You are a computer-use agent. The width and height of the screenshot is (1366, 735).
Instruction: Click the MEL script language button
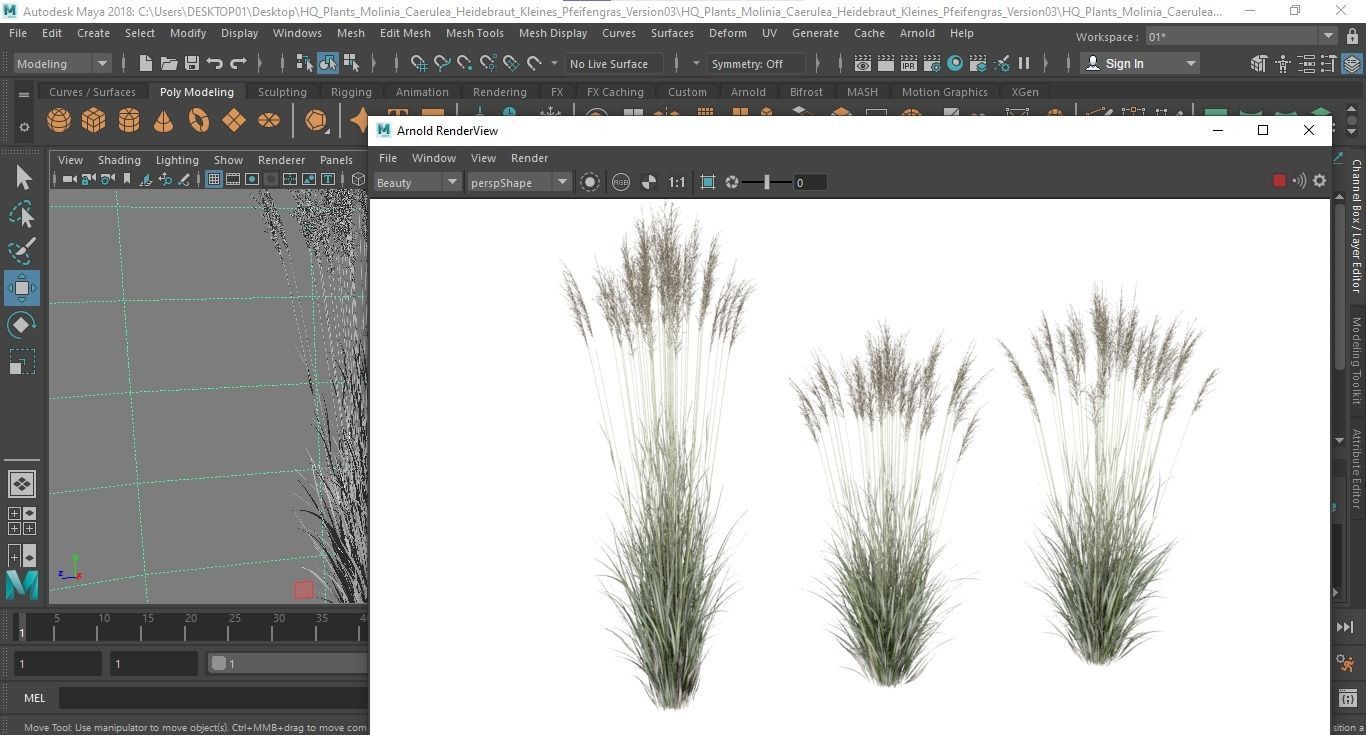click(34, 698)
